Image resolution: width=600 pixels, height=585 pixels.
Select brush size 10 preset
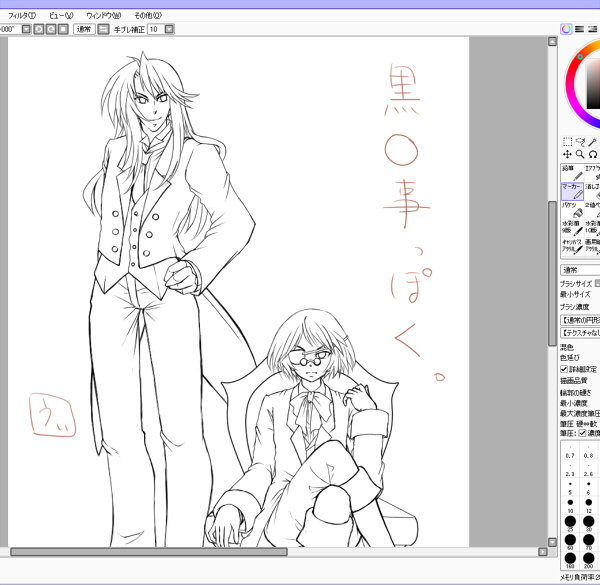pyautogui.click(x=570, y=505)
